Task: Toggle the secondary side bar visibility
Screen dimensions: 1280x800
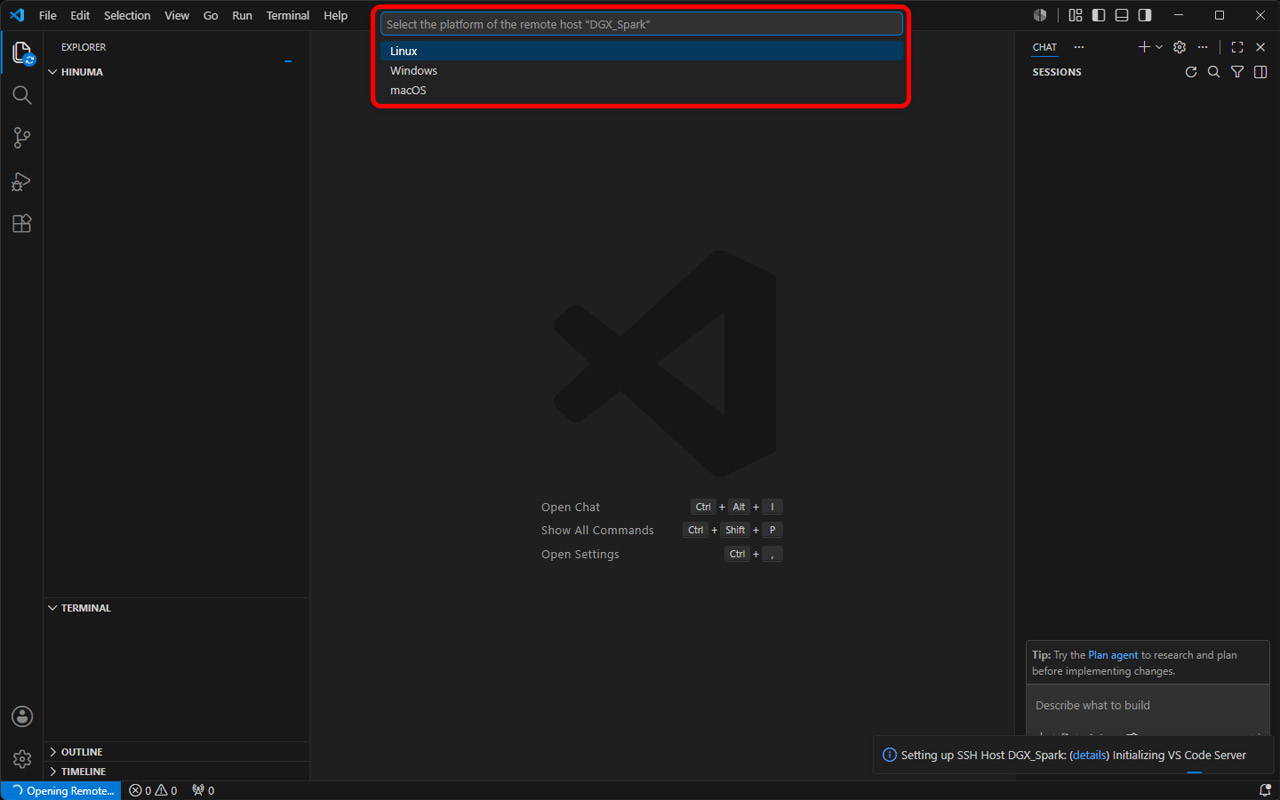Action: coord(1145,15)
